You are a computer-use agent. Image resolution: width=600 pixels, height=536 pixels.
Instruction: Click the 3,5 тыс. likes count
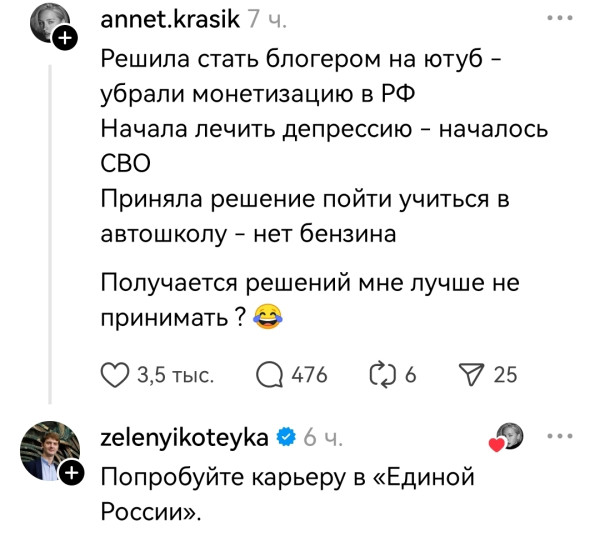[x=175, y=375]
